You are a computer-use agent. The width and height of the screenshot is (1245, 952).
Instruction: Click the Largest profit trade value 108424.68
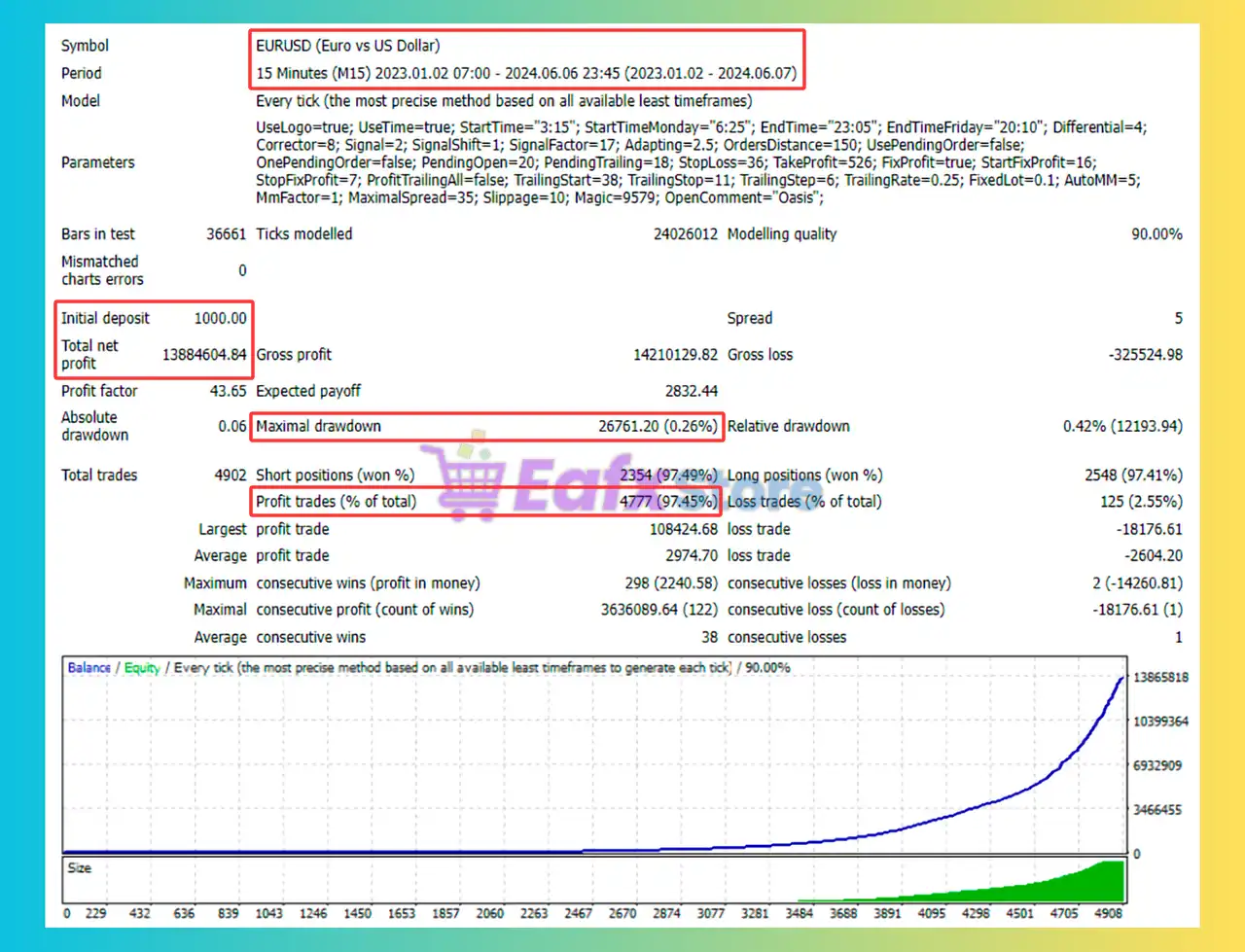(683, 529)
